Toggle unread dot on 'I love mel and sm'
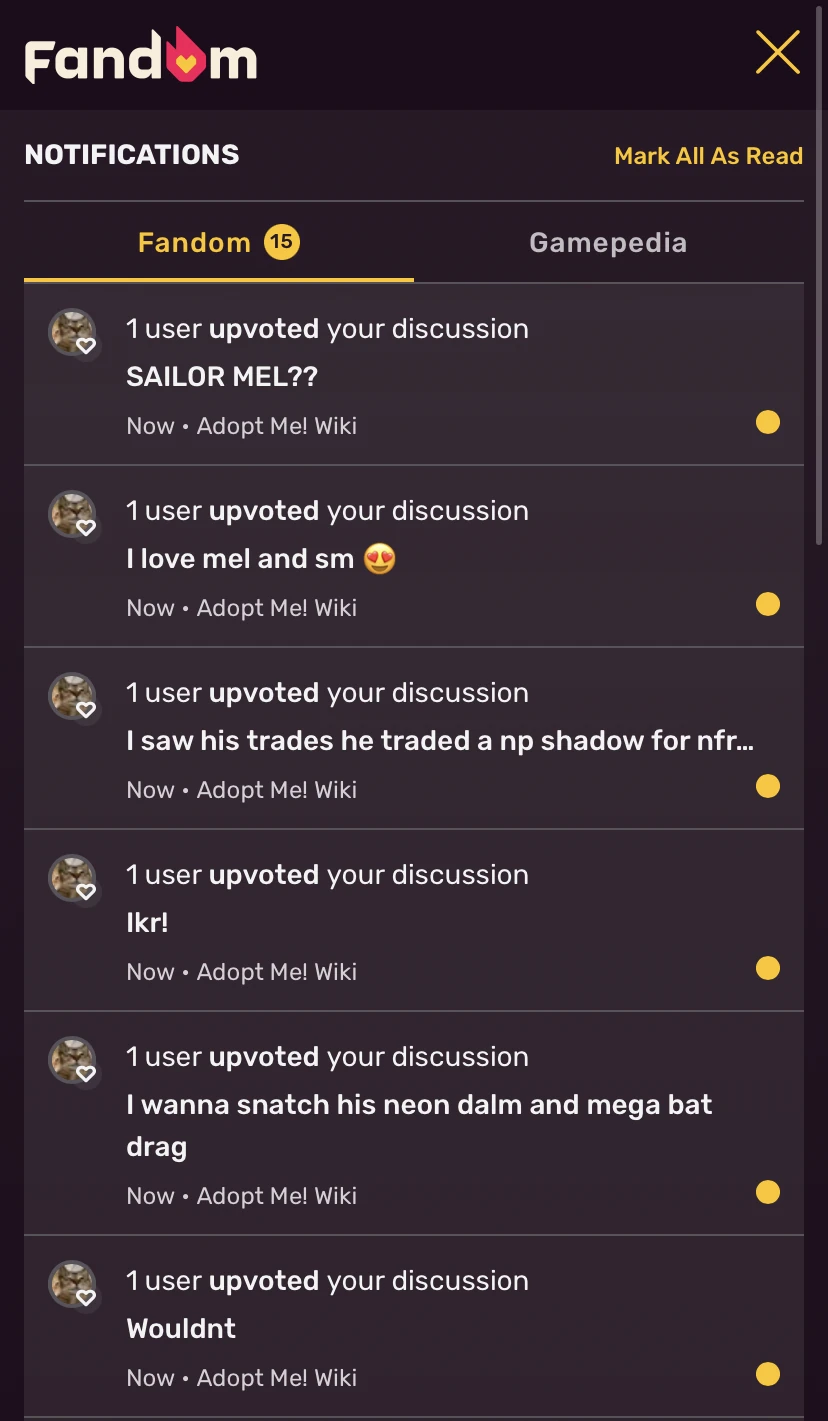828x1421 pixels. [768, 605]
